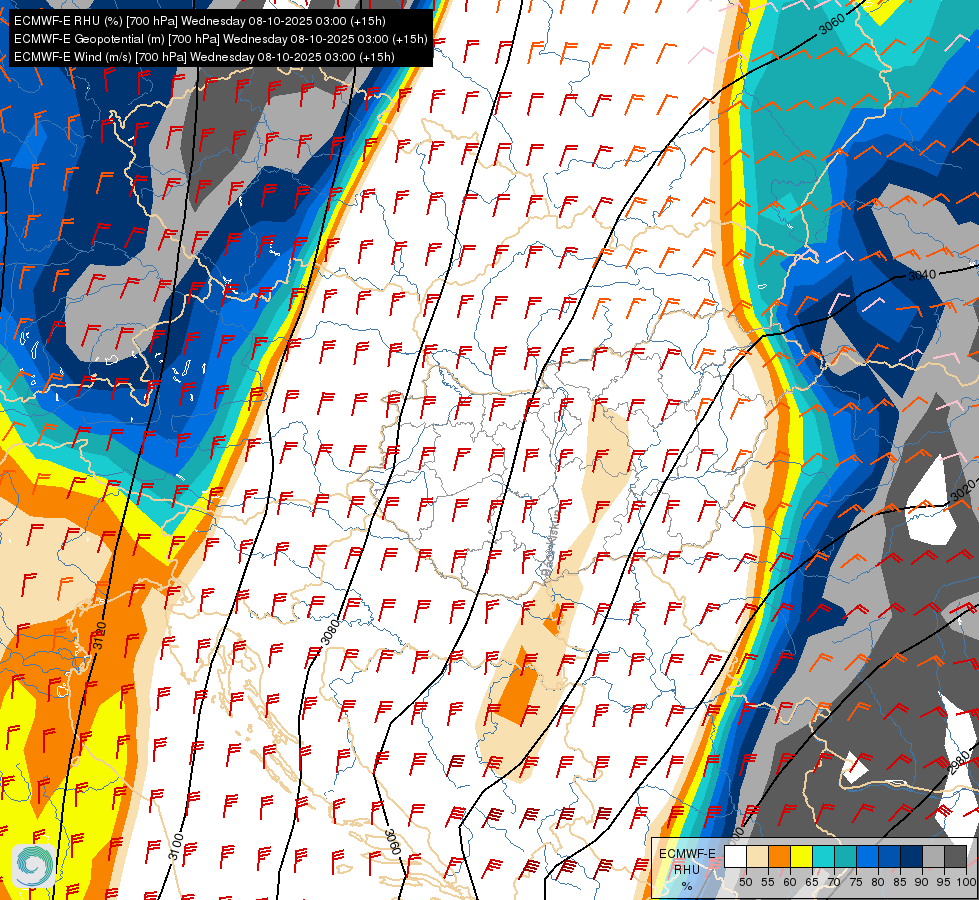Click the ECMWF-E Wind (m/s) header line
Image resolution: width=979 pixels, height=900 pixels.
click(x=204, y=57)
